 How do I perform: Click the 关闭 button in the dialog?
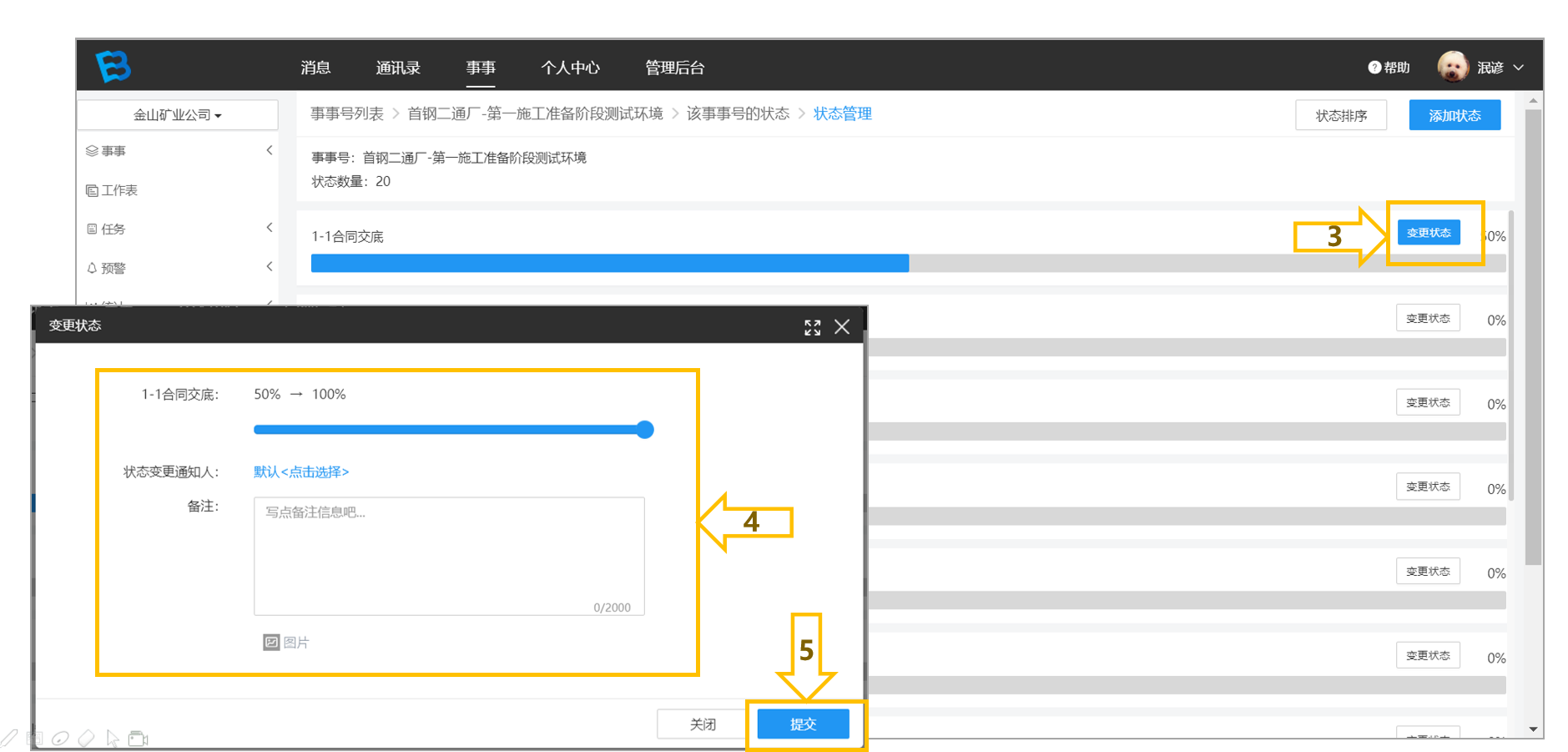pos(703,724)
